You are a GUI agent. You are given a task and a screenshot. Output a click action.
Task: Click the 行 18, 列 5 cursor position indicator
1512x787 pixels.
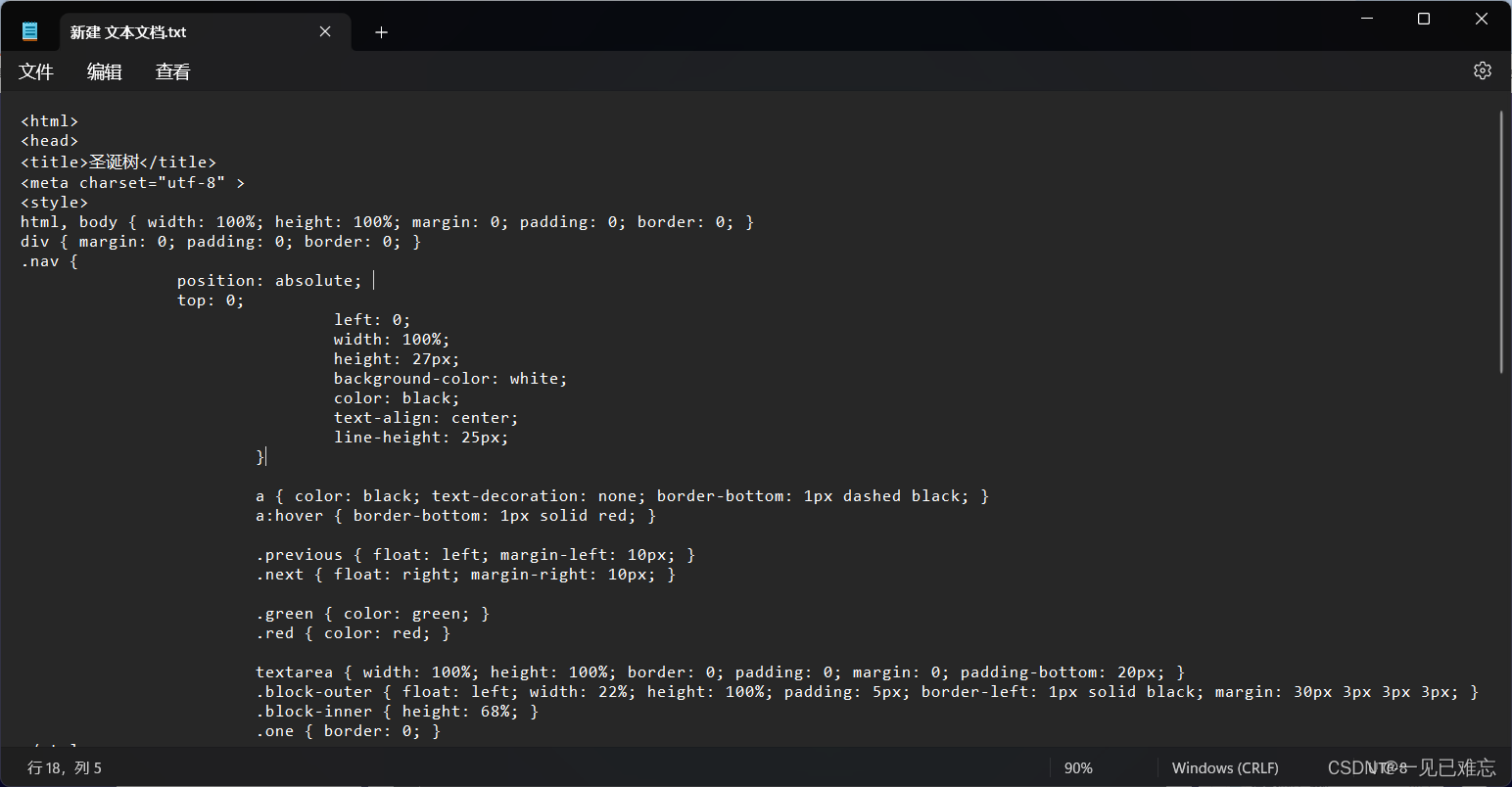(65, 768)
